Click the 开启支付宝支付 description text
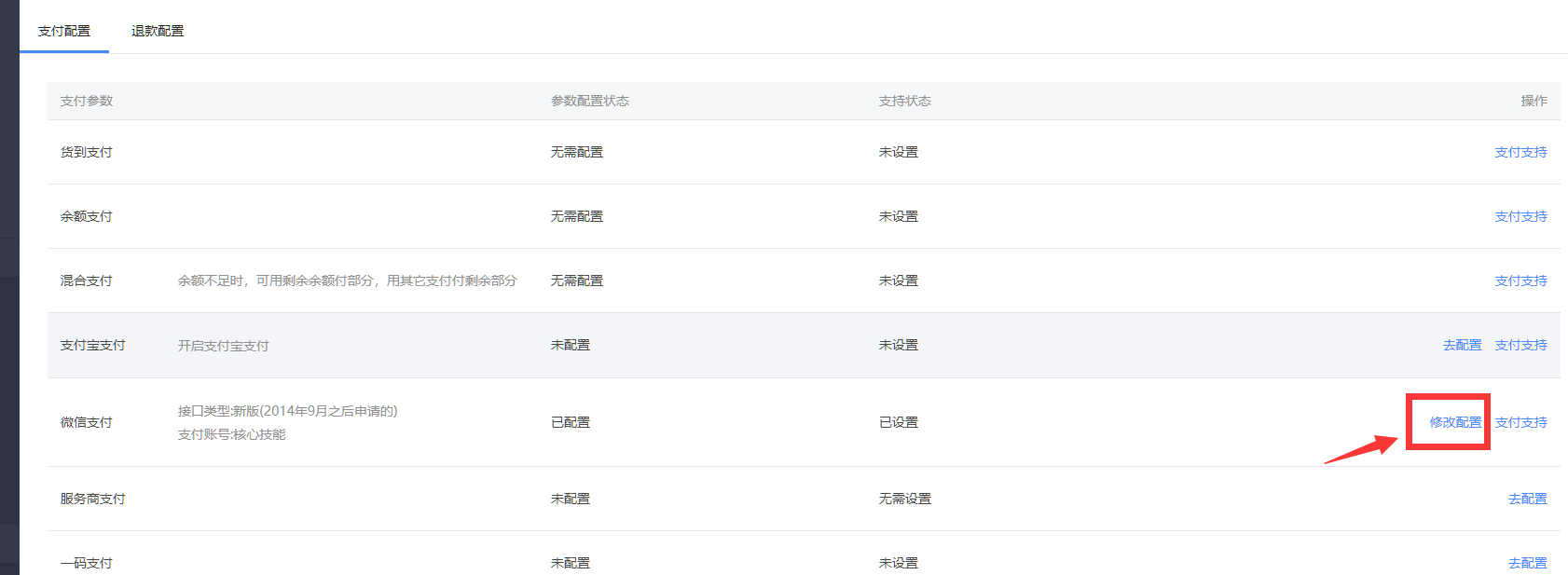1568x575 pixels. (223, 346)
